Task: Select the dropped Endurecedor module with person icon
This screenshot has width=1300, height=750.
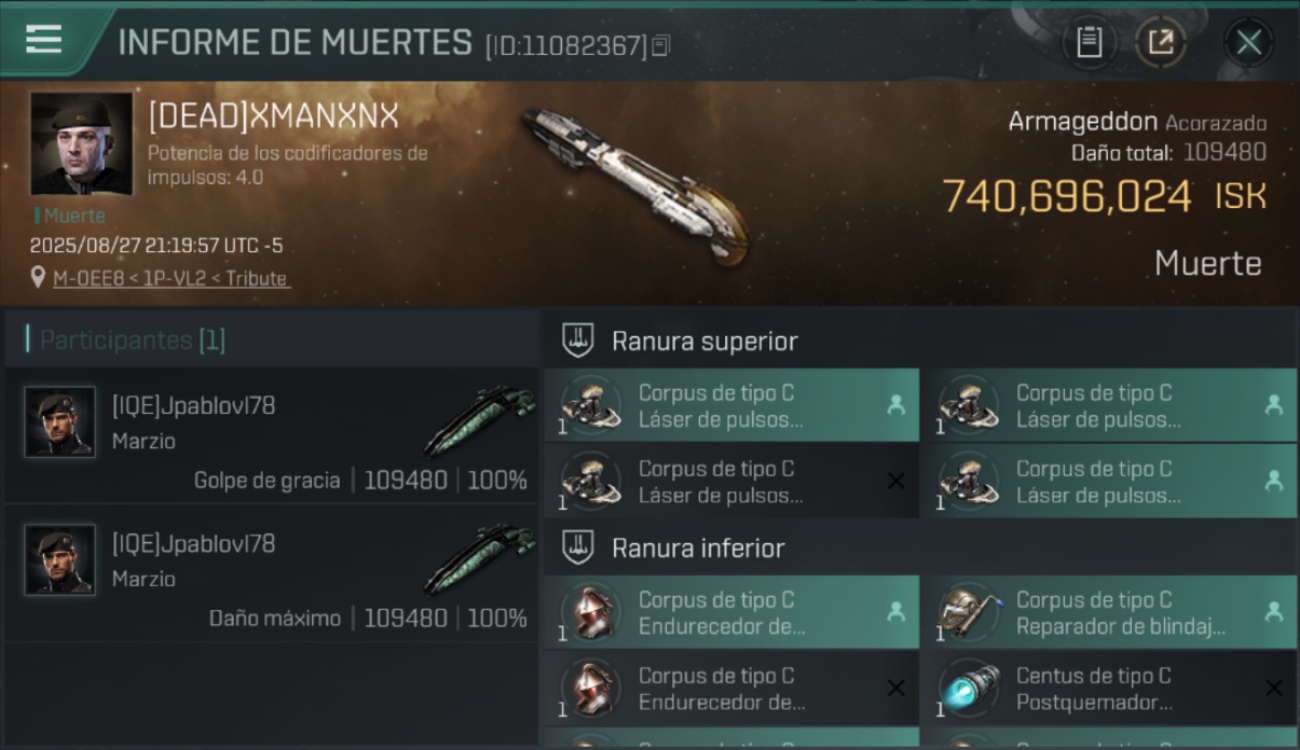Action: coord(732,613)
